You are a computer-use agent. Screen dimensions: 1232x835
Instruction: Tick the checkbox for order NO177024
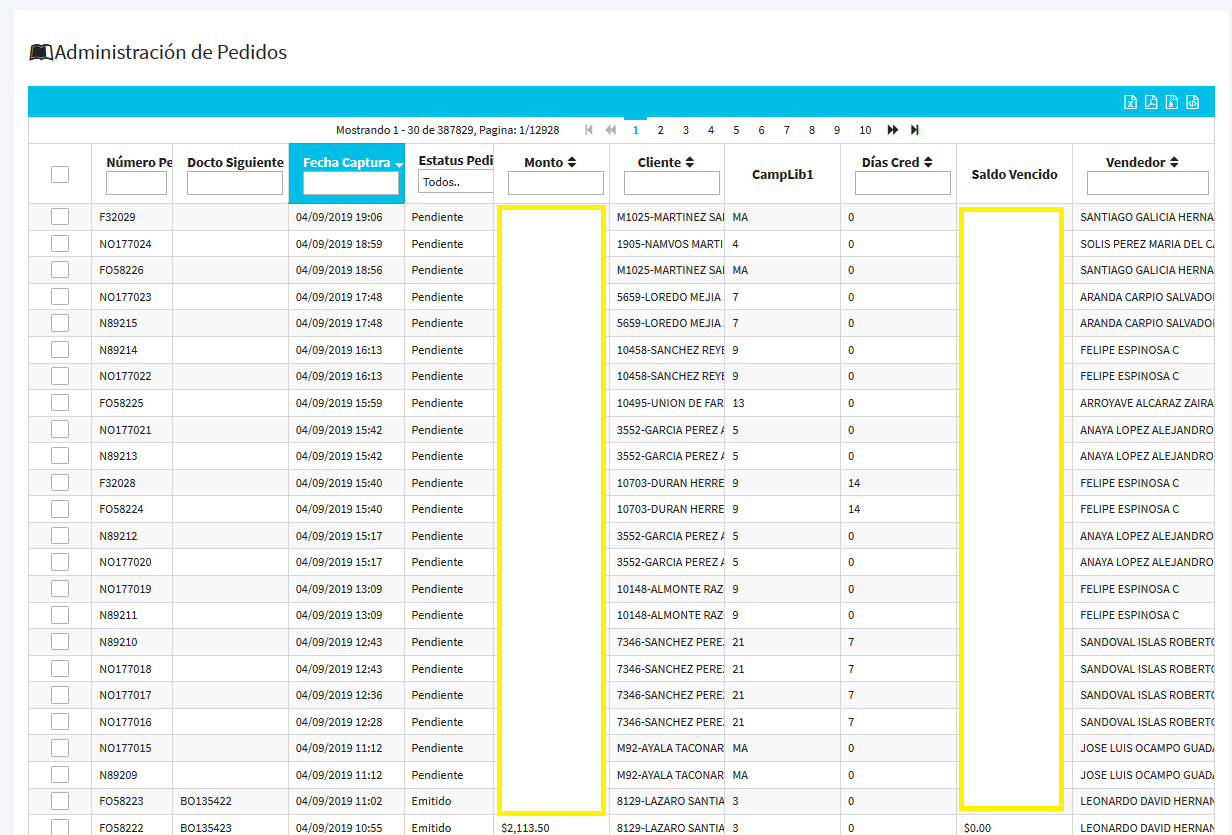(60, 243)
